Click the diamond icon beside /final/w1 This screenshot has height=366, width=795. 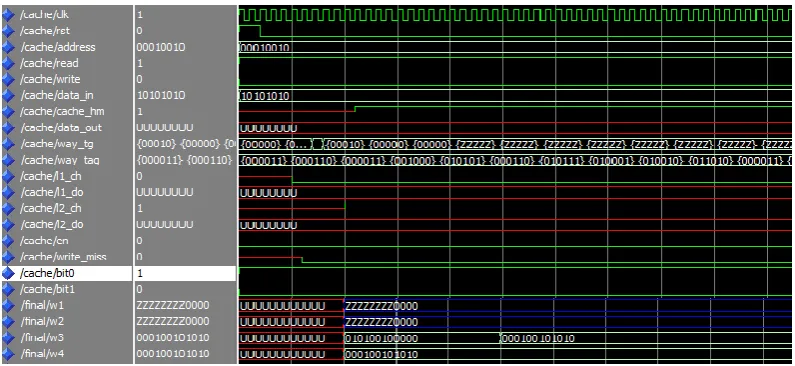[9, 306]
